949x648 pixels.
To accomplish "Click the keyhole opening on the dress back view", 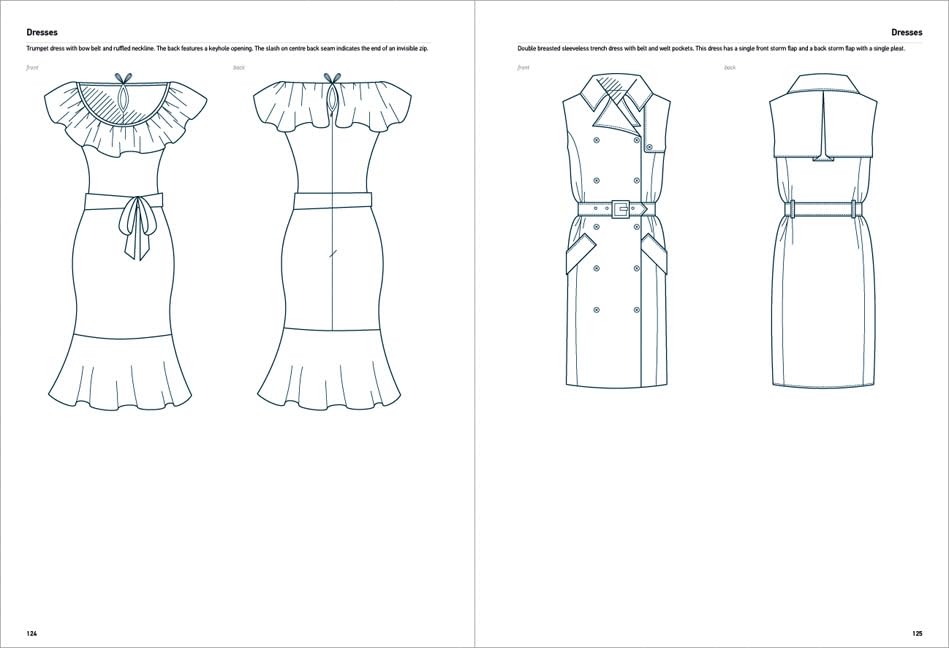I will [x=331, y=97].
